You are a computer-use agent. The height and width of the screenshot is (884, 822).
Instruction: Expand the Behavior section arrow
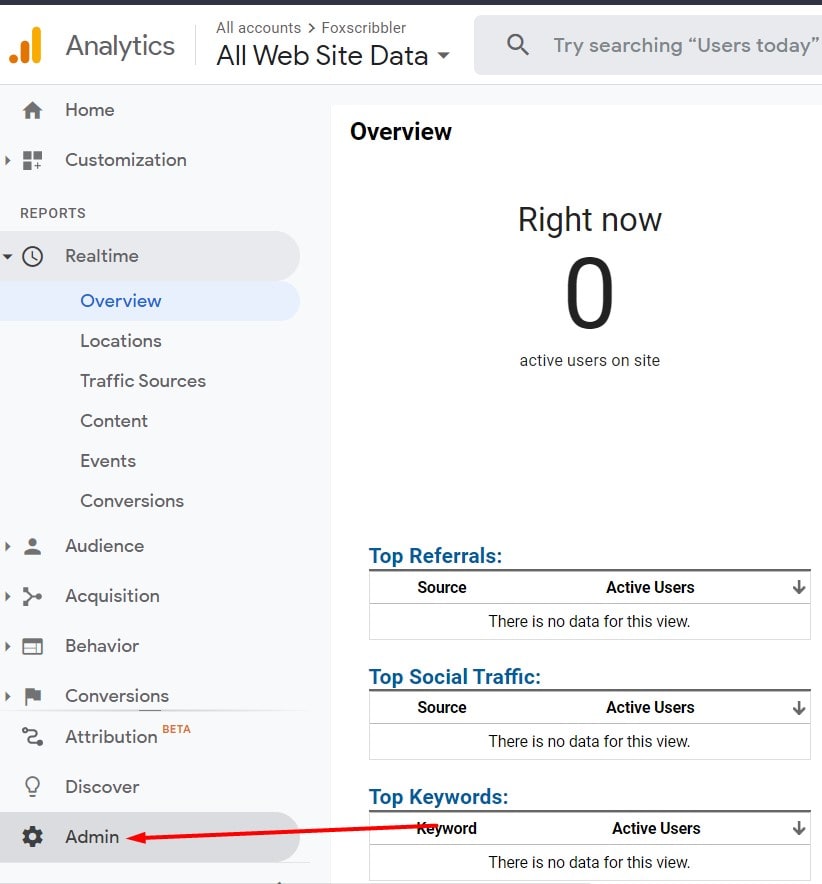(x=7, y=646)
